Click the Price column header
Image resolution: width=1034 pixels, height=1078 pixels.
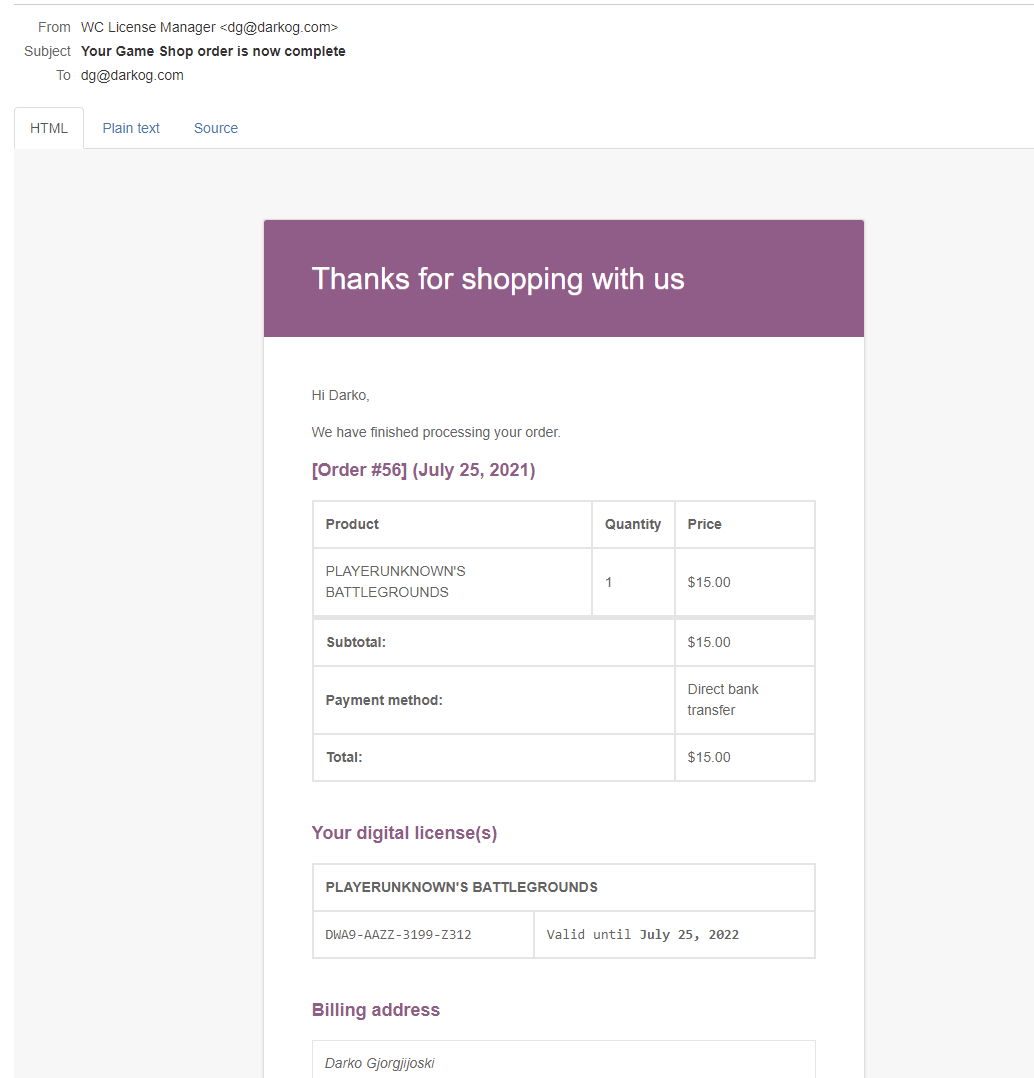pos(704,524)
